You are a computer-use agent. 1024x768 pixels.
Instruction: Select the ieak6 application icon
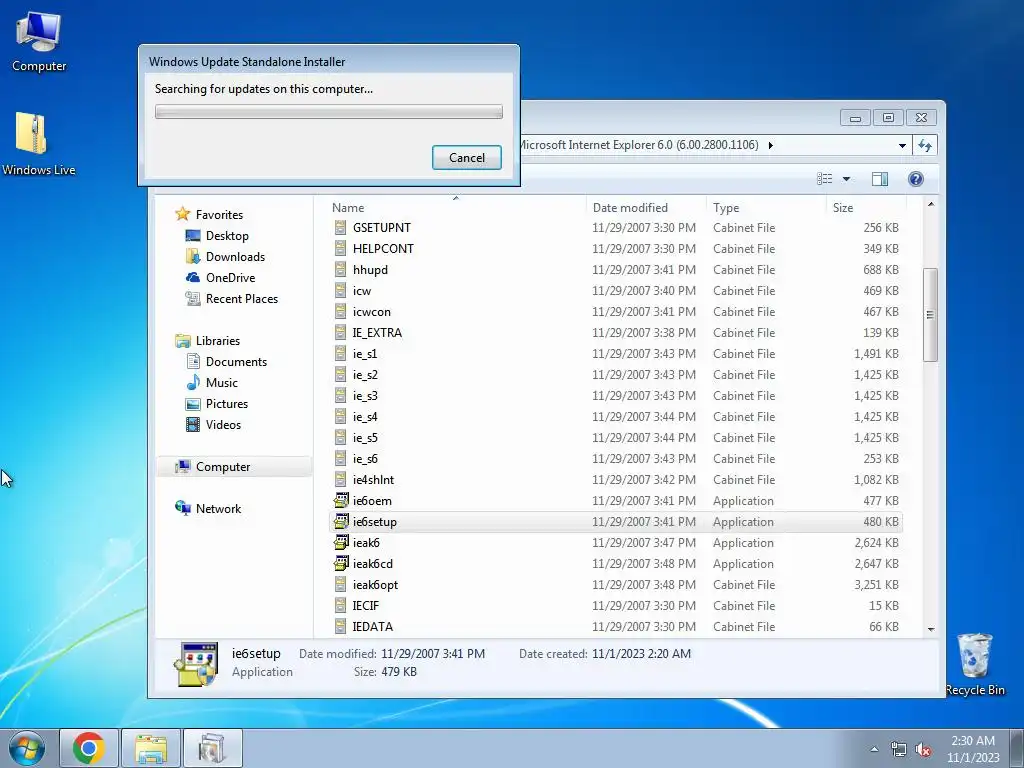(x=341, y=542)
